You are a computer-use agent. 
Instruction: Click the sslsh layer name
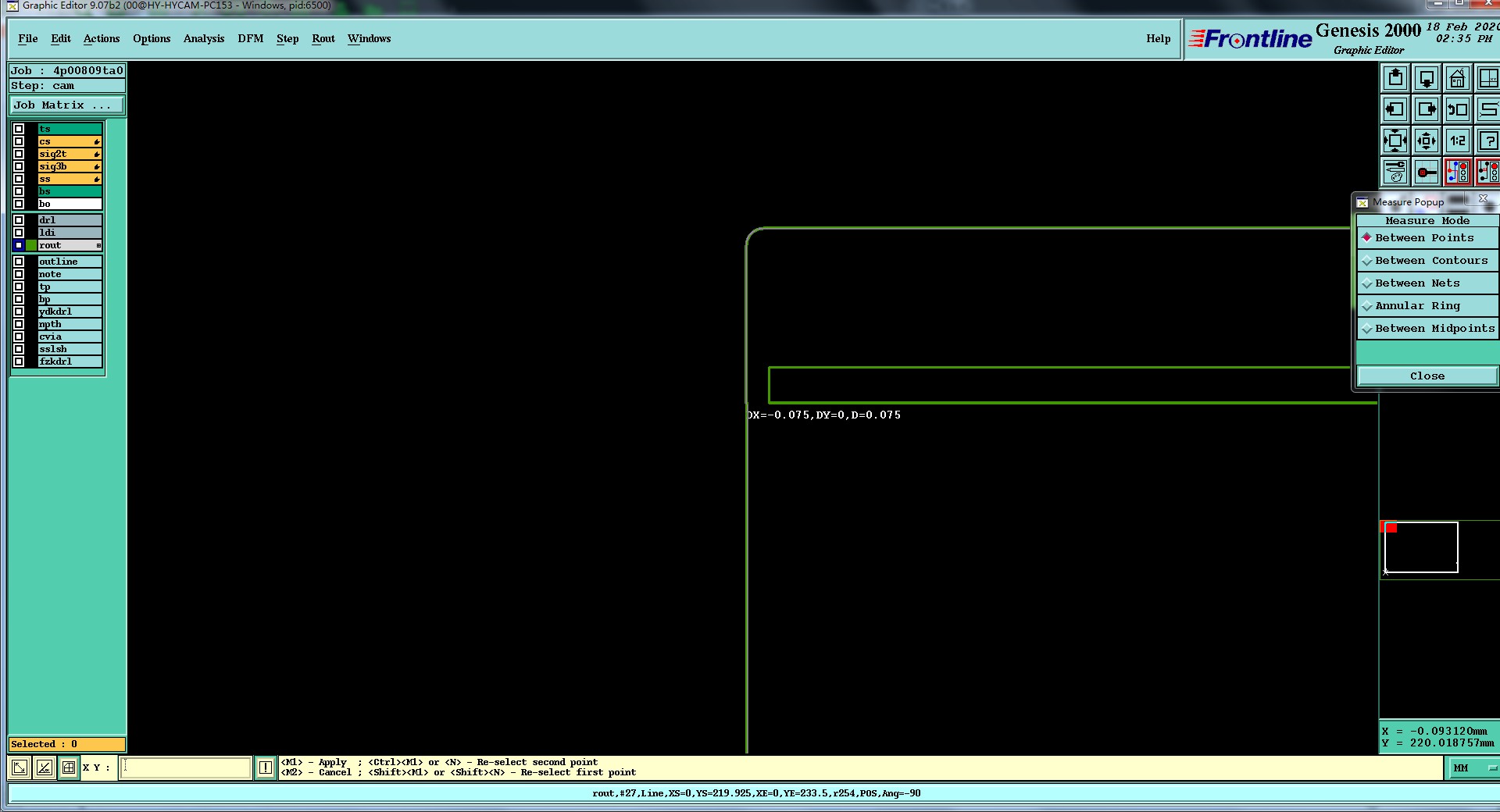(x=70, y=349)
